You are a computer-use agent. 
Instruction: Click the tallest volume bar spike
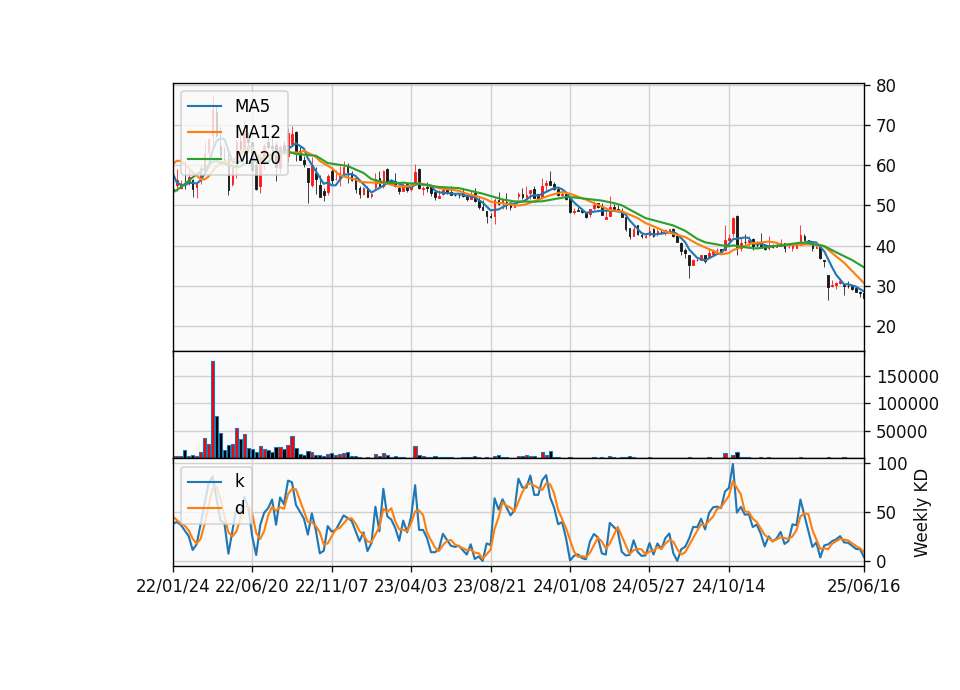coord(213,409)
